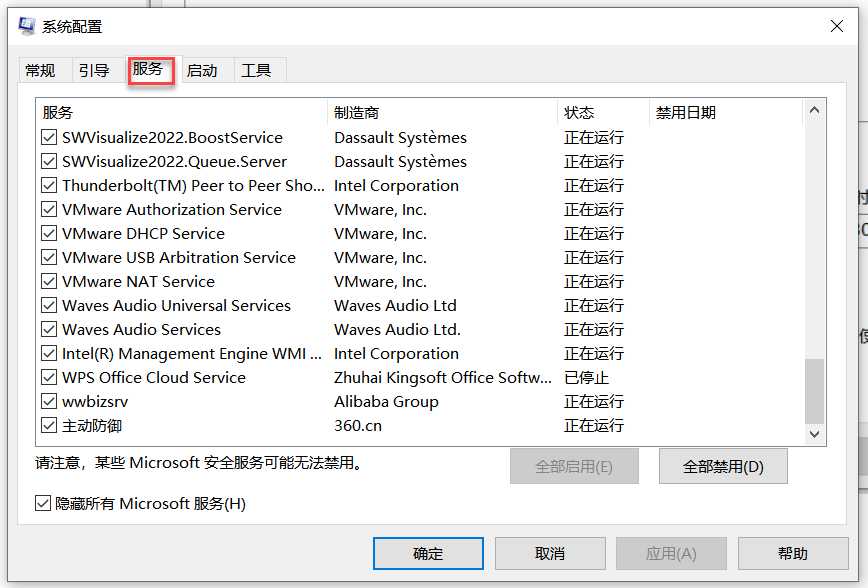Click the 全部禁用 button
The height and width of the screenshot is (588, 868).
click(x=722, y=465)
